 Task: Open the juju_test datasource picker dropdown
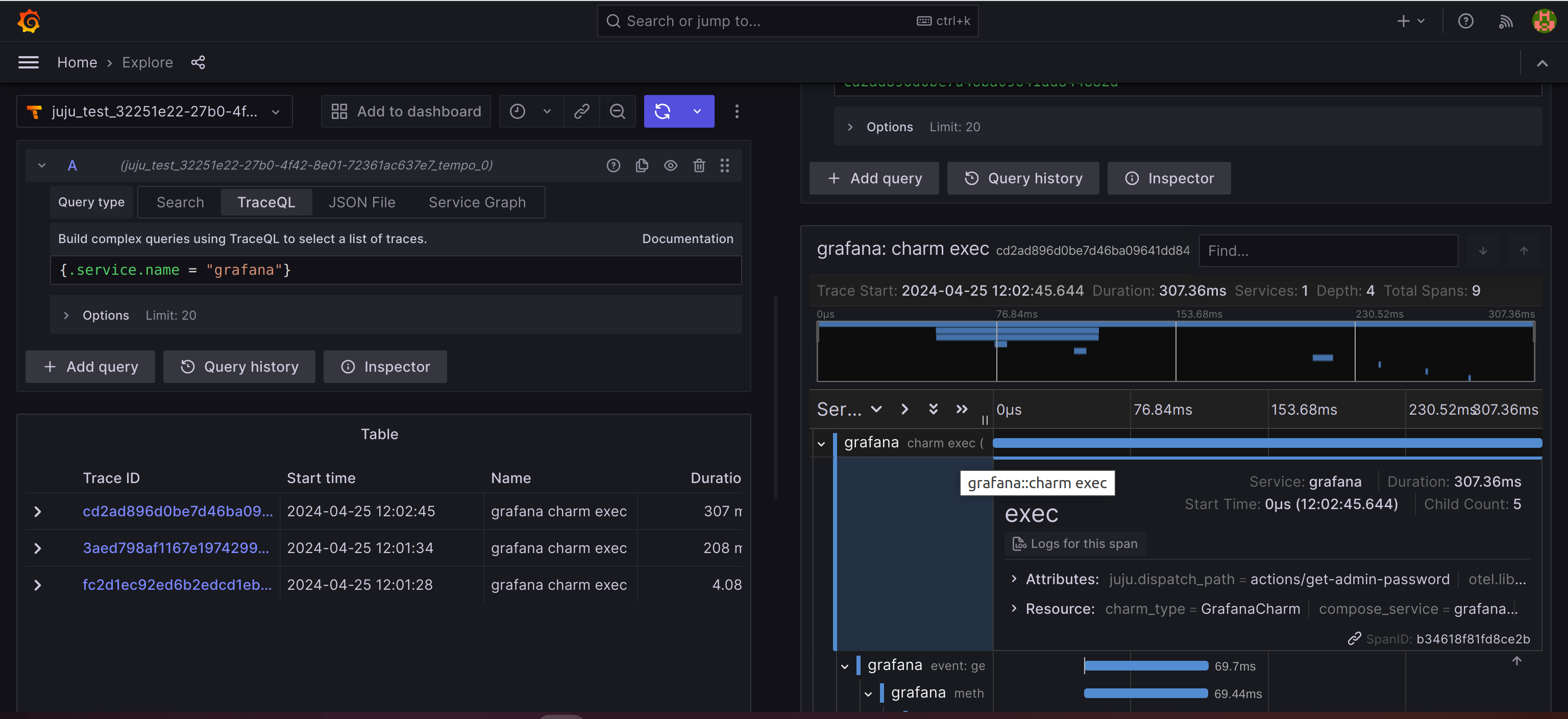click(154, 111)
